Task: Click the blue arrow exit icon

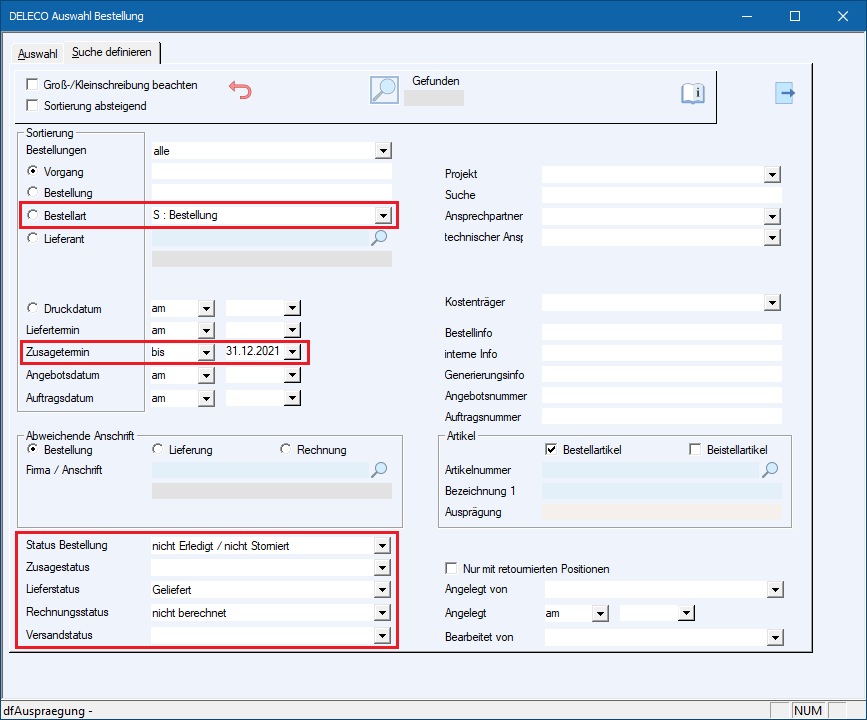Action: 786,93
